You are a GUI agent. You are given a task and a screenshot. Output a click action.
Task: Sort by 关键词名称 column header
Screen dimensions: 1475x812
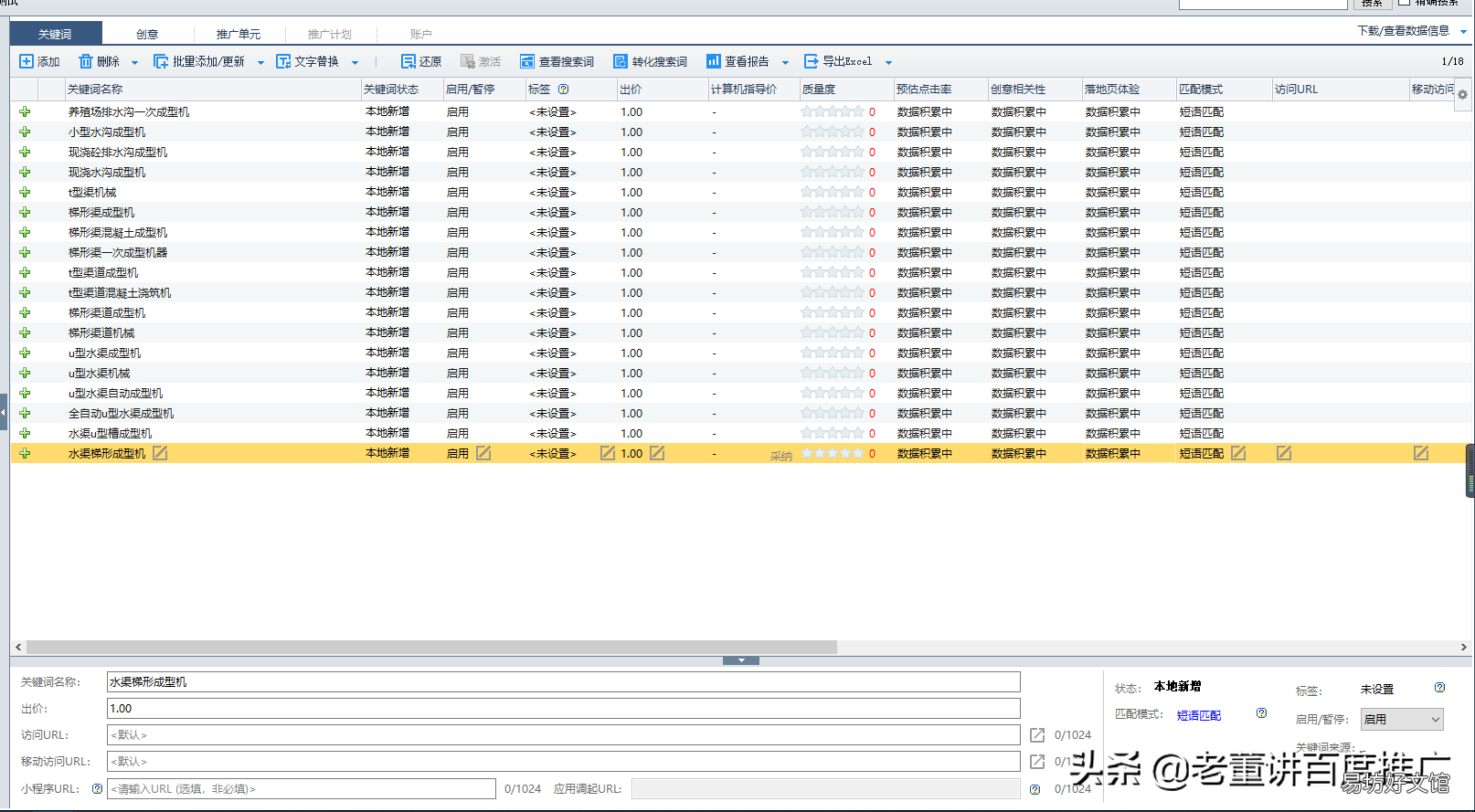tap(213, 90)
